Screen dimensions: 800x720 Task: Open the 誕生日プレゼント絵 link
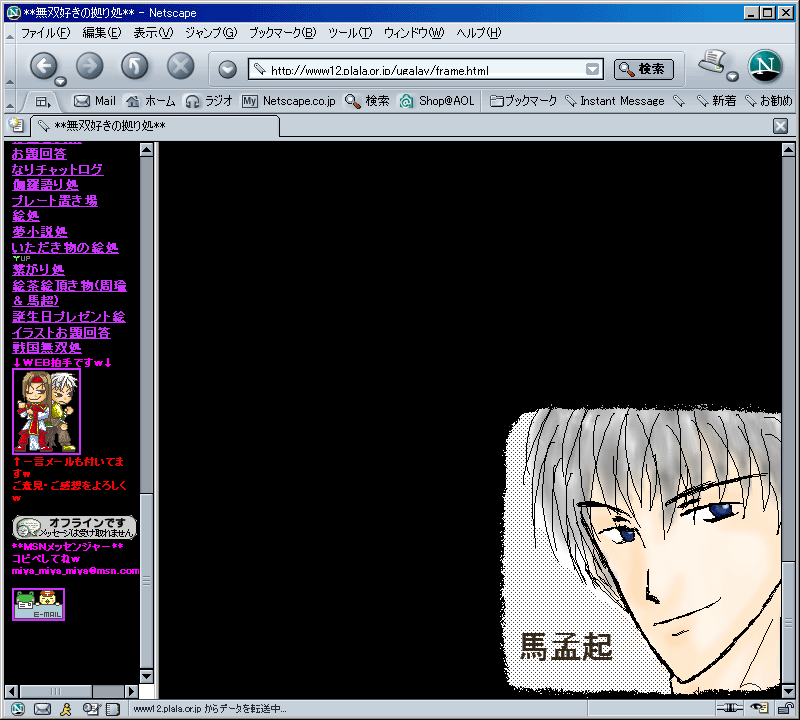69,316
